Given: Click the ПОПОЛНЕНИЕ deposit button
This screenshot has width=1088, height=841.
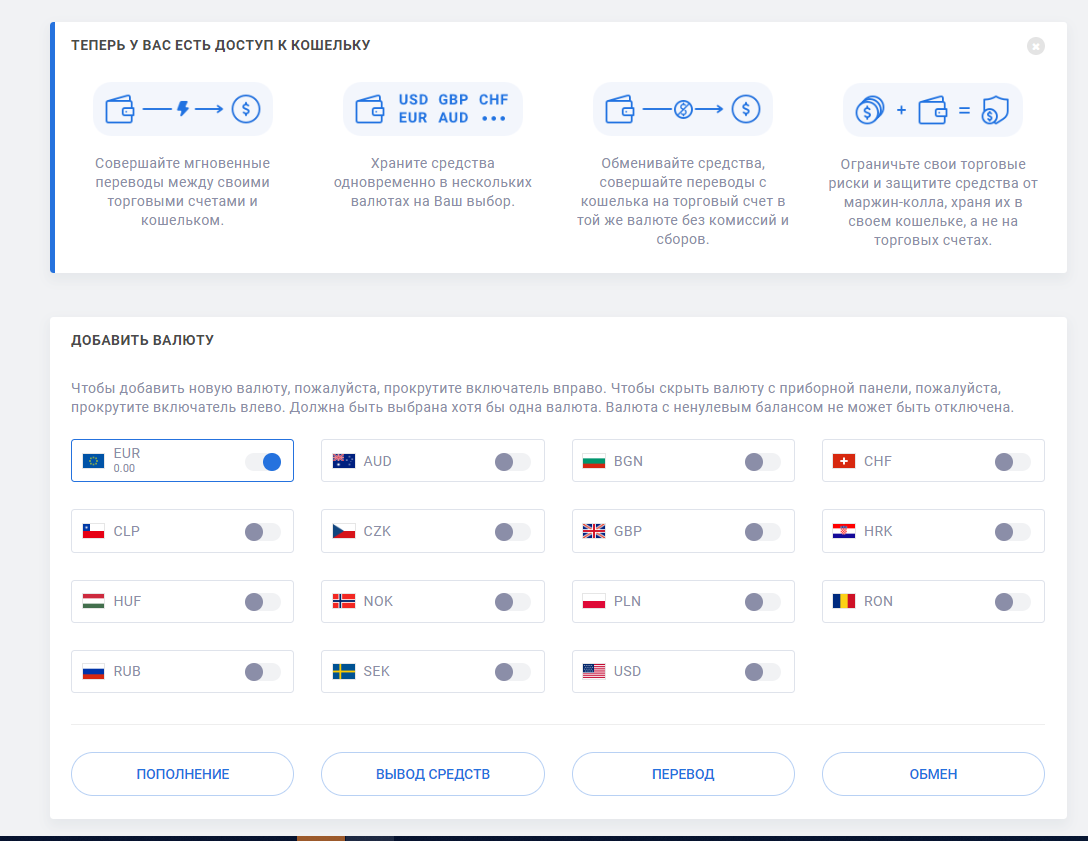Looking at the screenshot, I should tap(182, 774).
